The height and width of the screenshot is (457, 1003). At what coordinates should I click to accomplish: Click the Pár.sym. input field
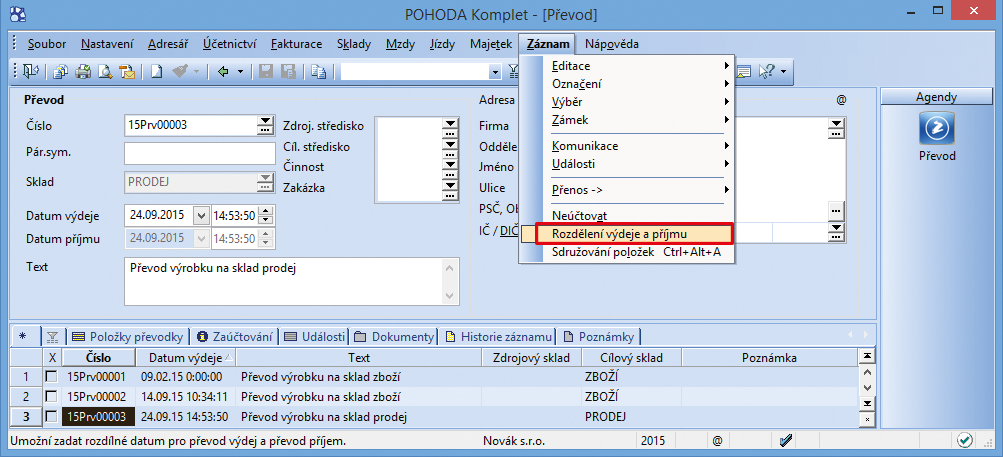pyautogui.click(x=200, y=154)
